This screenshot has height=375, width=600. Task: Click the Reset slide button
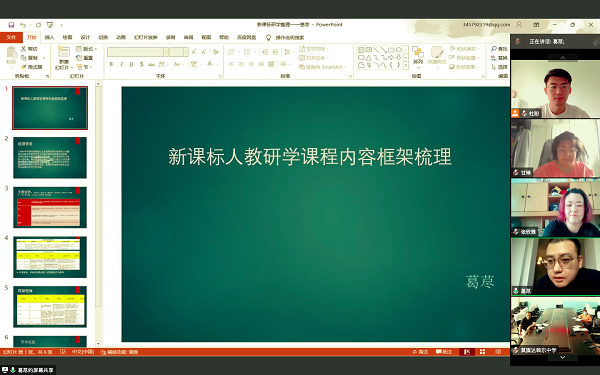[x=85, y=58]
